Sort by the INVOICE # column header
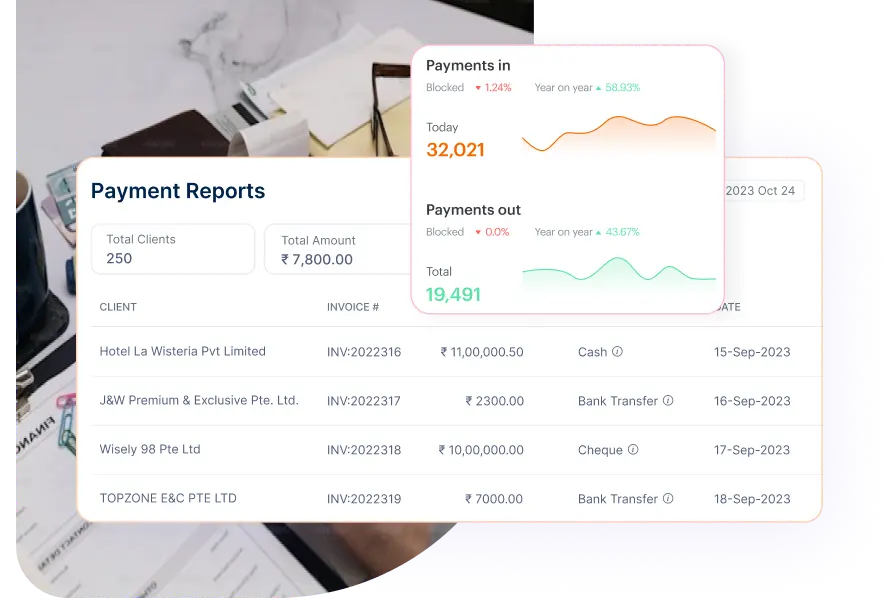This screenshot has width=884, height=608. pos(353,307)
